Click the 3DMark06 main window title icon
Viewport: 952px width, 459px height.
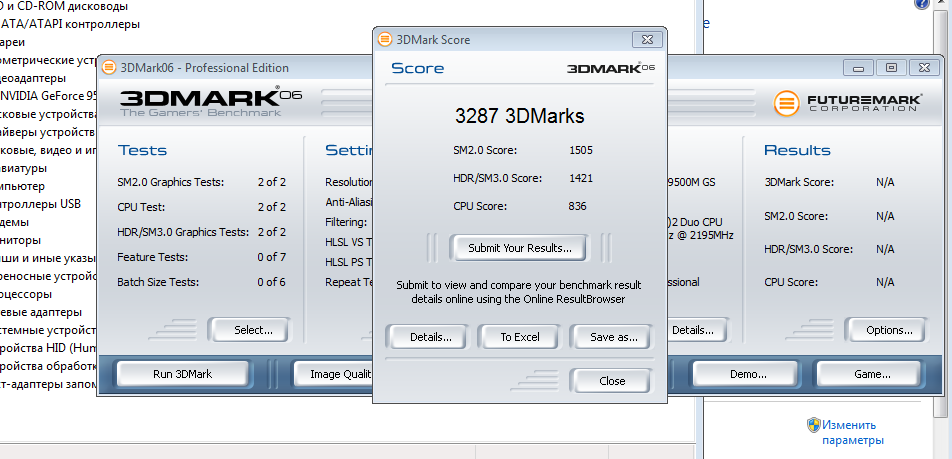(x=109, y=67)
